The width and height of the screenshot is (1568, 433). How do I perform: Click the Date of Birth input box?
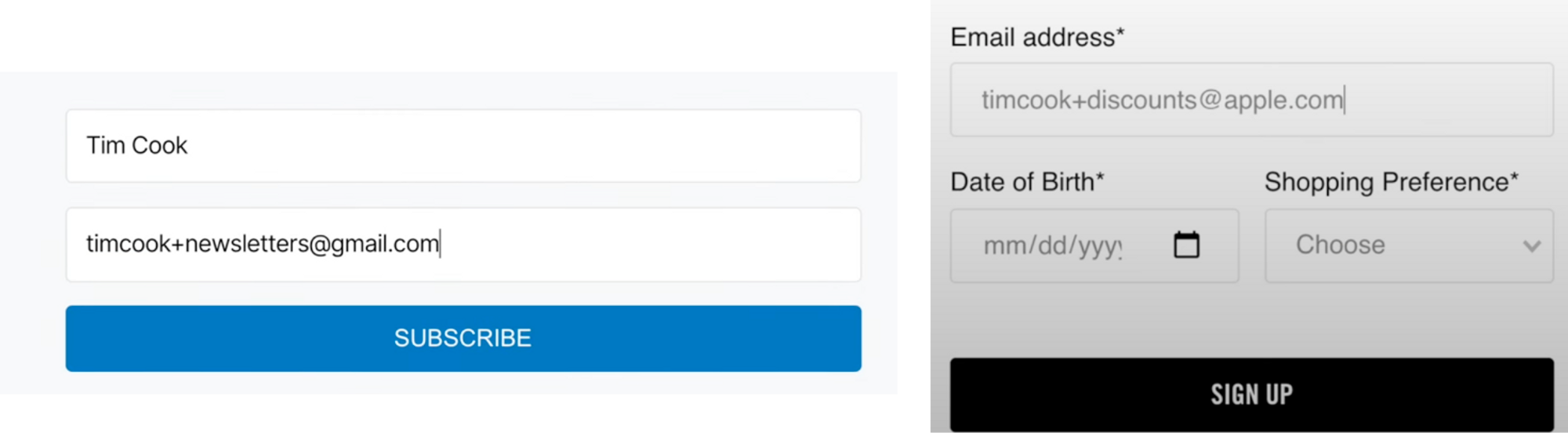[1094, 246]
